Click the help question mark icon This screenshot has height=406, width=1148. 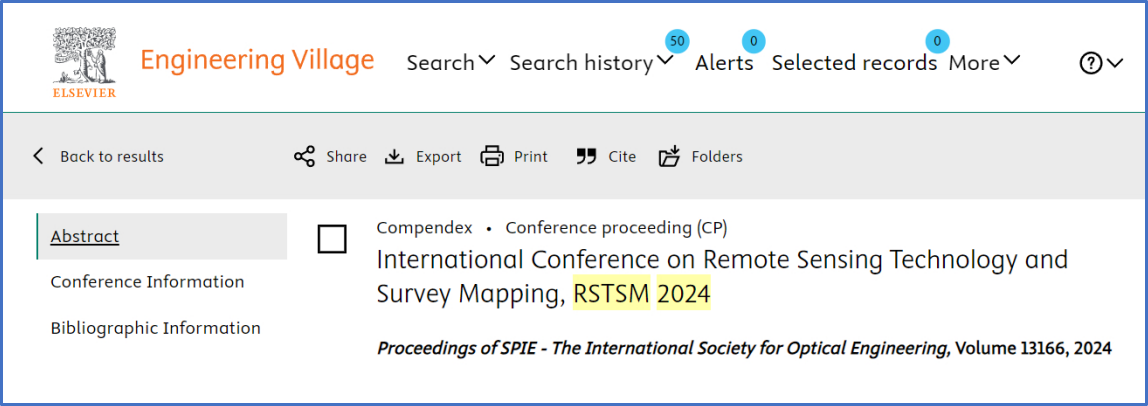[1090, 64]
